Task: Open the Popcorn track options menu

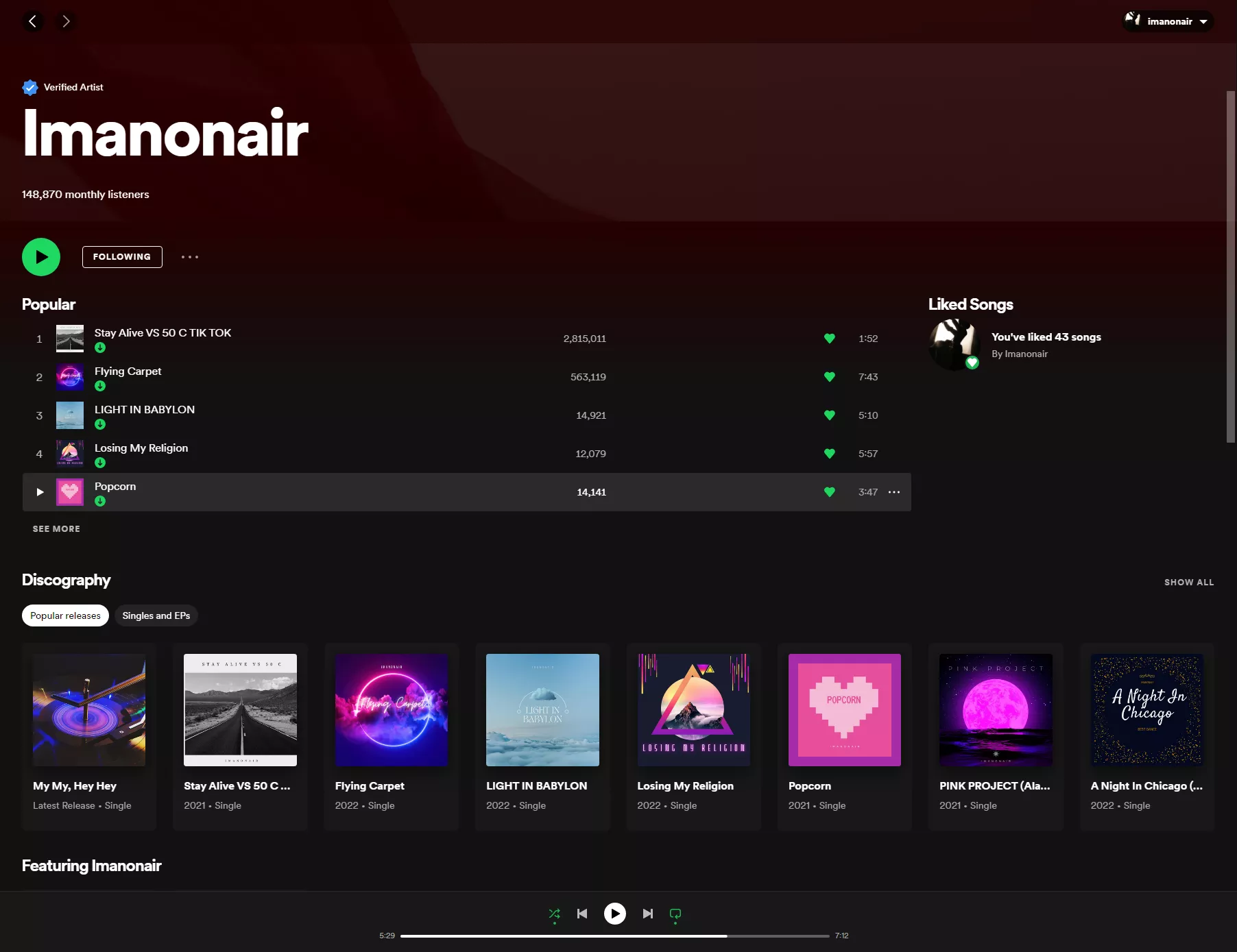Action: (894, 492)
